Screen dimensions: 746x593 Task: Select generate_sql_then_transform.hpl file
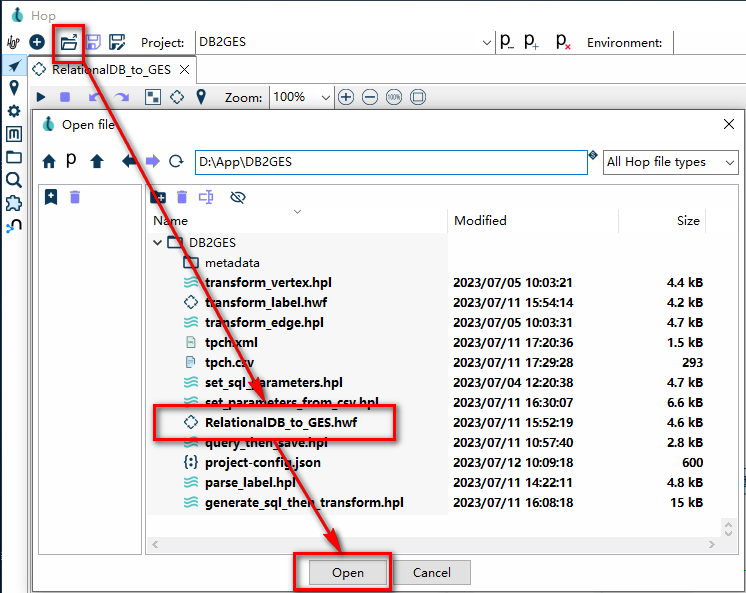point(304,503)
